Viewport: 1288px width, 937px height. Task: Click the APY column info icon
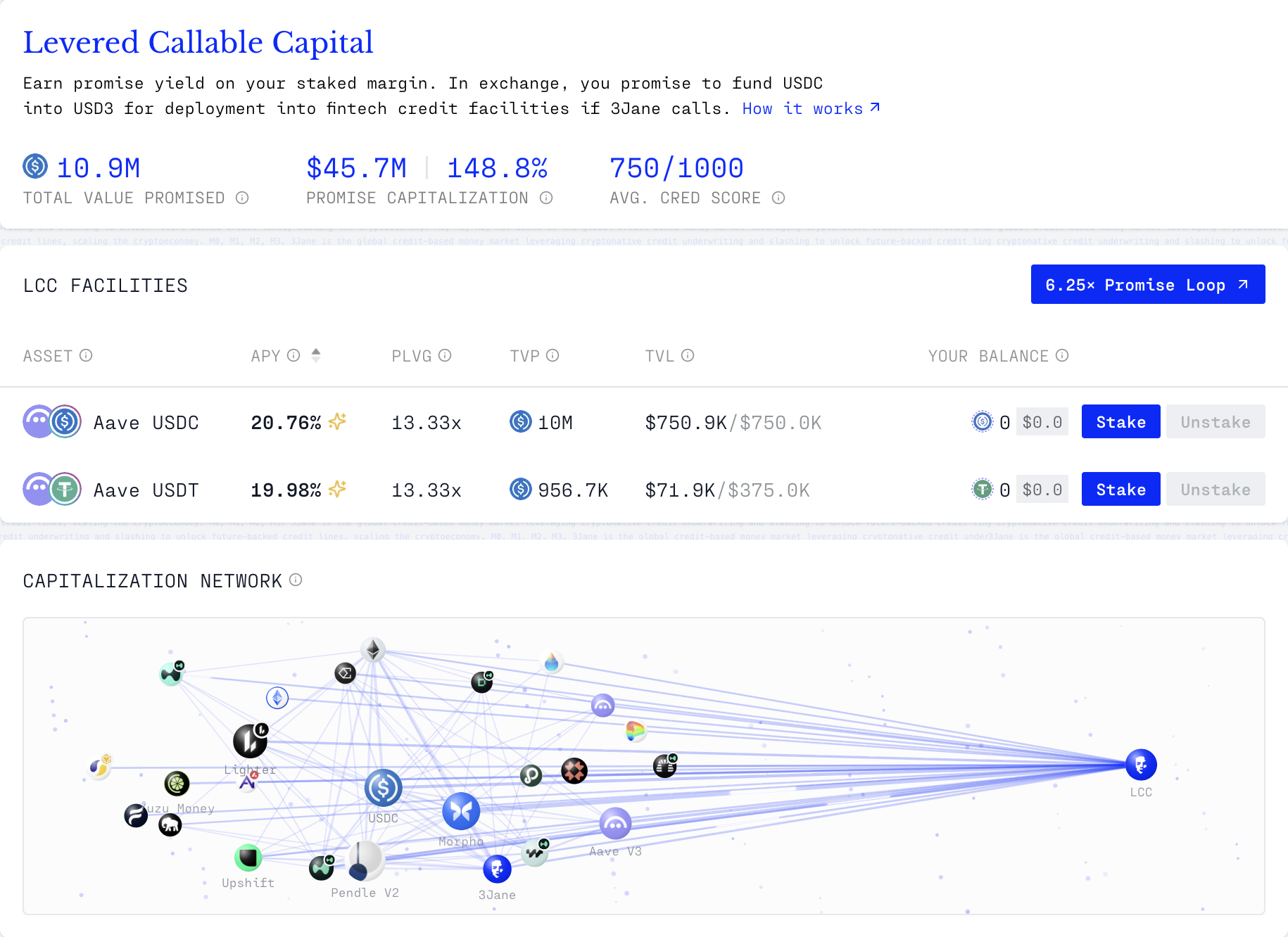pyautogui.click(x=293, y=355)
